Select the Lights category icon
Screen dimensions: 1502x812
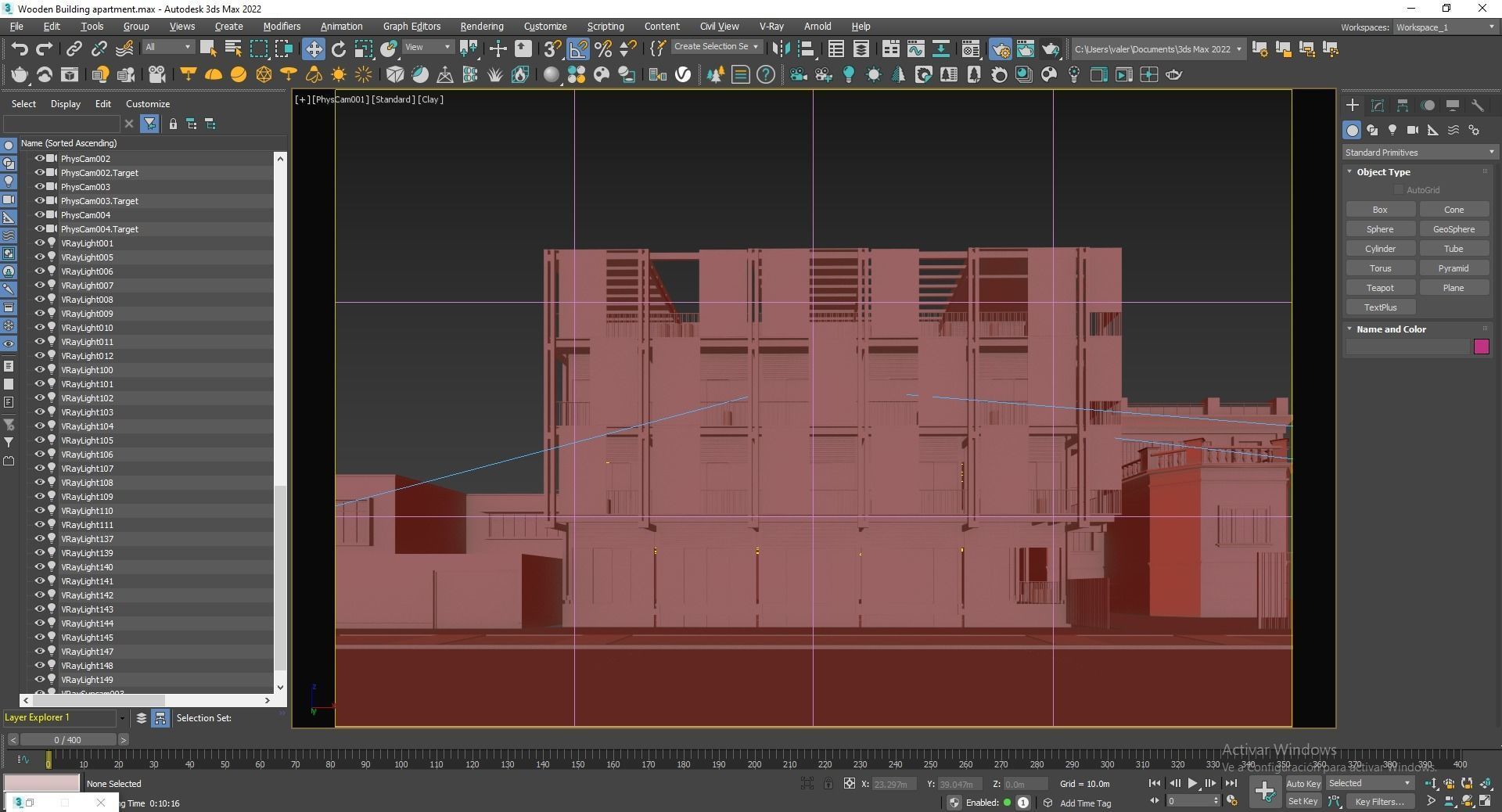(1392, 130)
